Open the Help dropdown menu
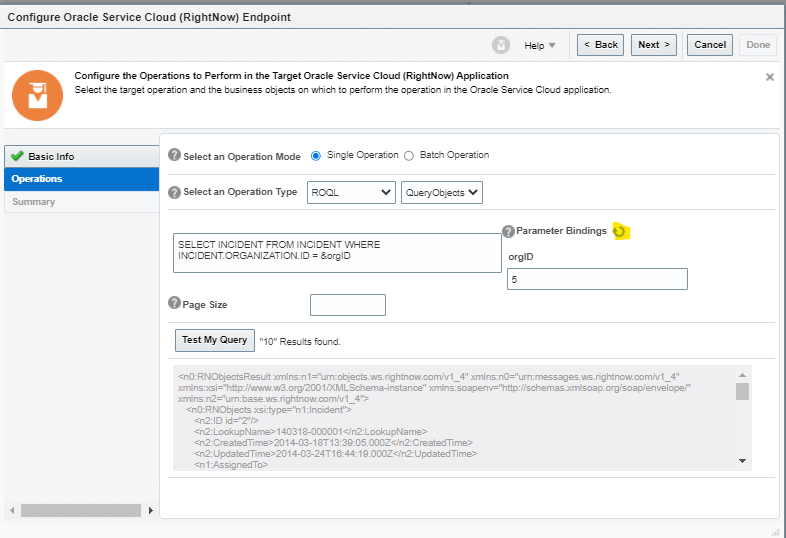Screen dimensions: 786x538 tap(540, 45)
